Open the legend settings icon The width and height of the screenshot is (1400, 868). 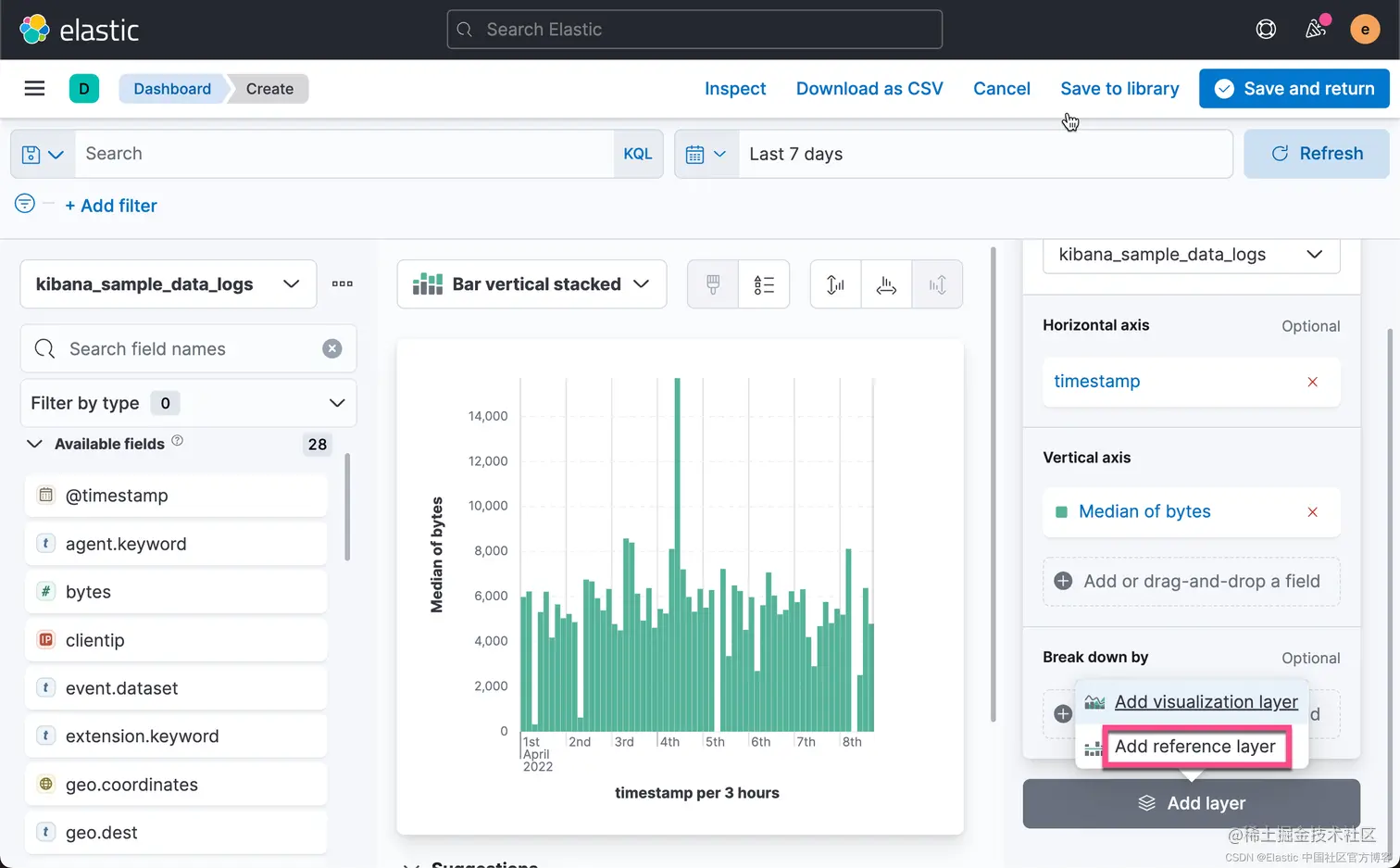[764, 284]
